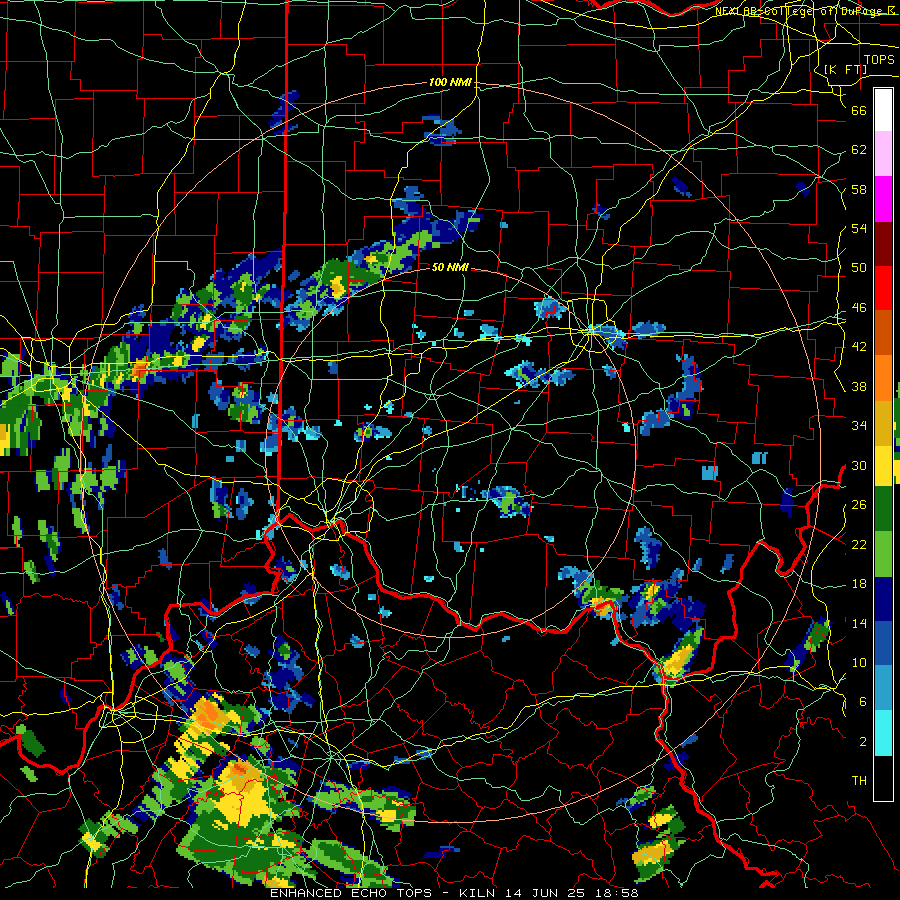Click the "50 NMI" range ring label
This screenshot has width=900, height=900.
[x=450, y=267]
